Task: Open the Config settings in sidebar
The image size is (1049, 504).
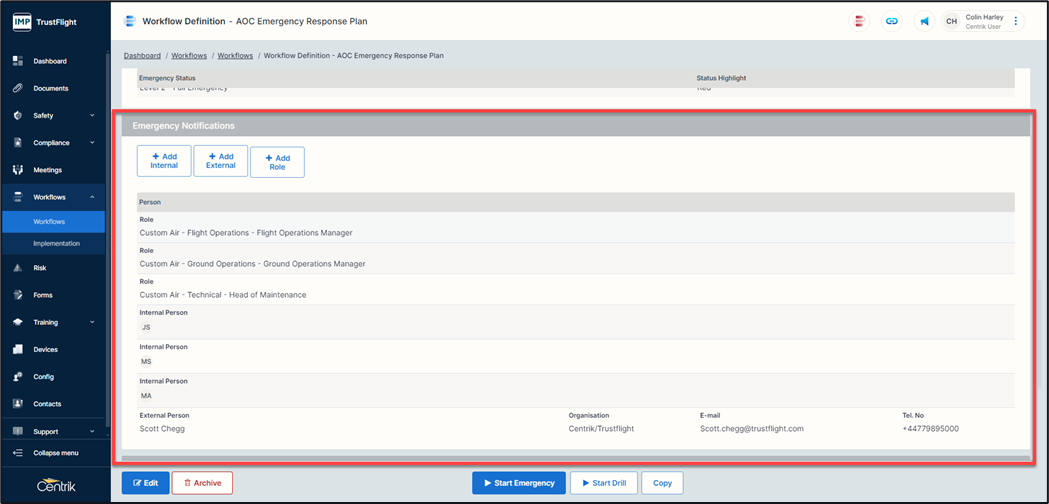Action: click(43, 377)
